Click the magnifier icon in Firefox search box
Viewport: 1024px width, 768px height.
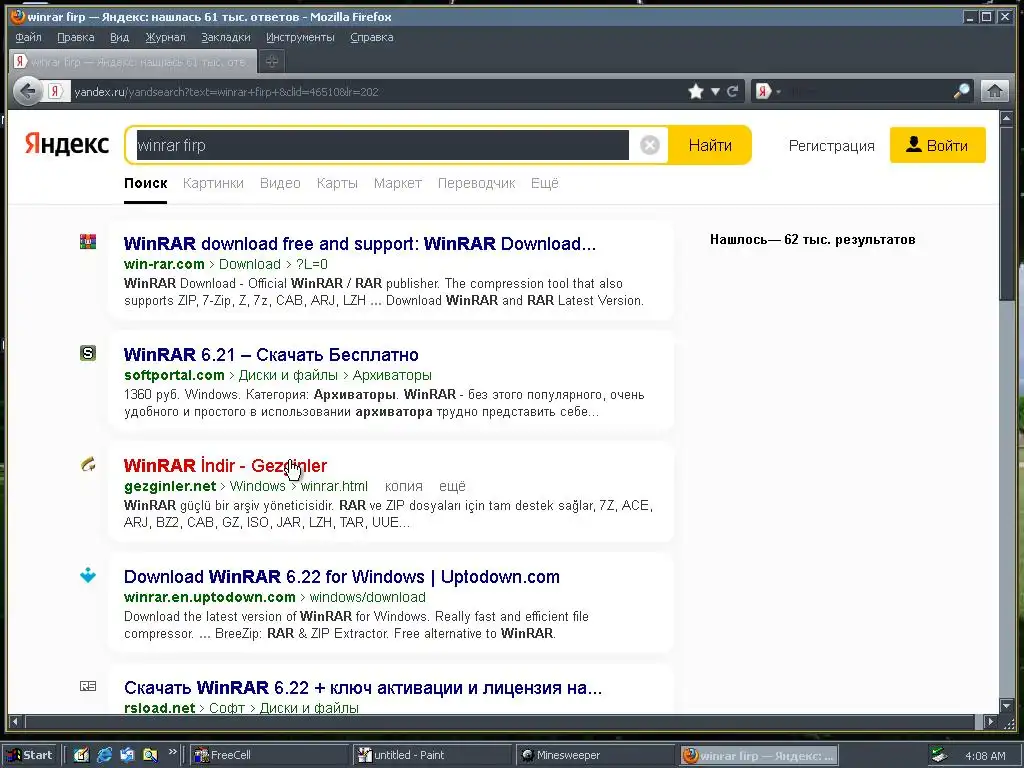[x=961, y=91]
